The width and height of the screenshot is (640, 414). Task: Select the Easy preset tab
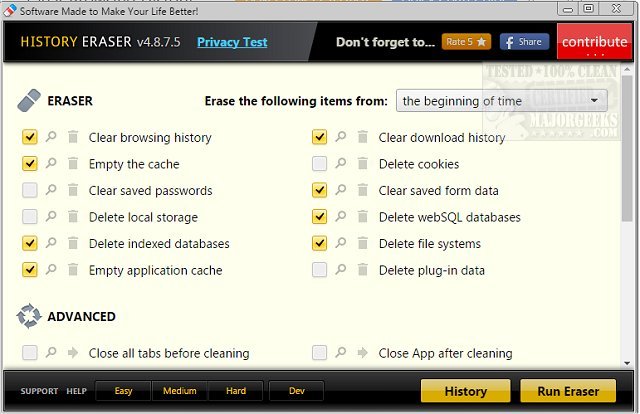click(x=122, y=391)
